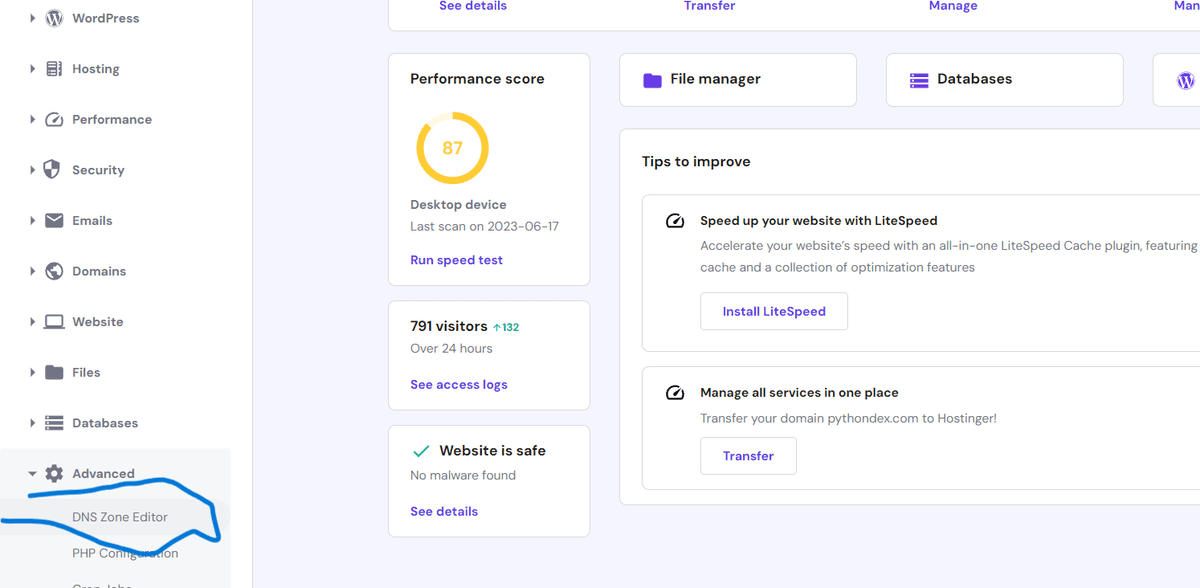1200x588 pixels.
Task: Expand the Databases sidebar section arrow
Action: 33,423
